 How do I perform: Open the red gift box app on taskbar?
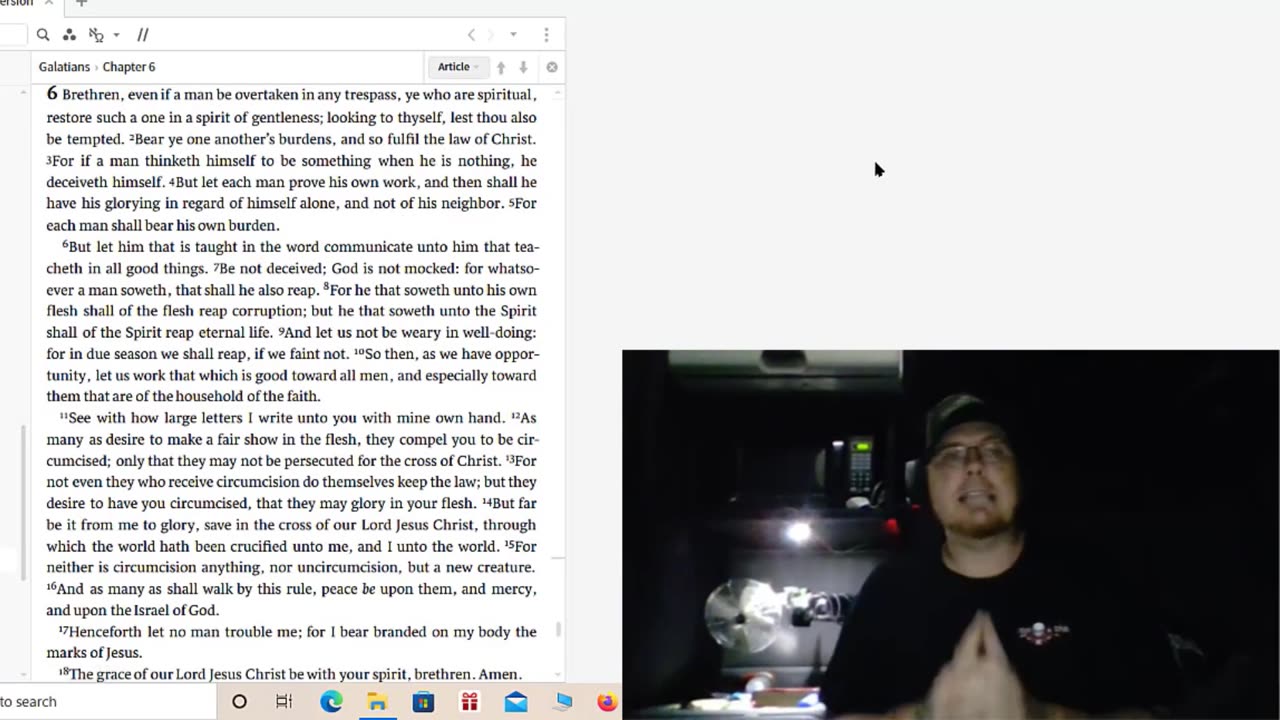coord(469,702)
